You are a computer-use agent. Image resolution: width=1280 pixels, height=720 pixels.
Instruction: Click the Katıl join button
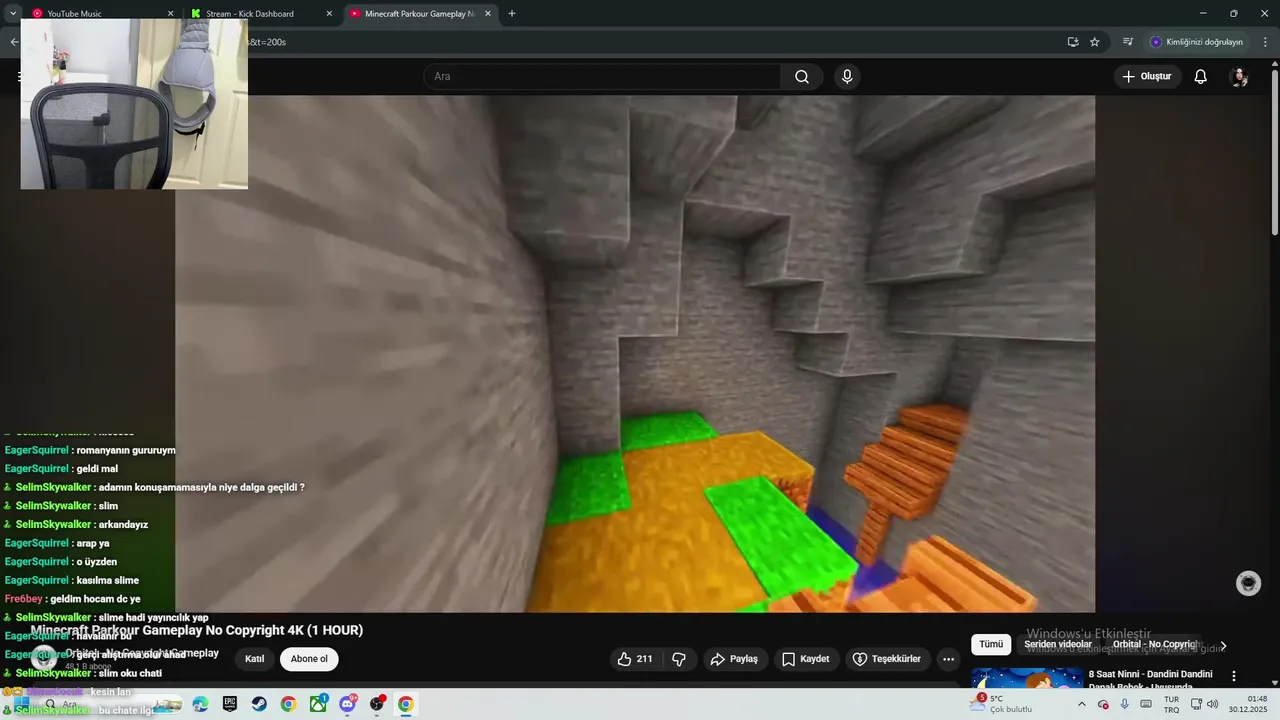coord(255,659)
